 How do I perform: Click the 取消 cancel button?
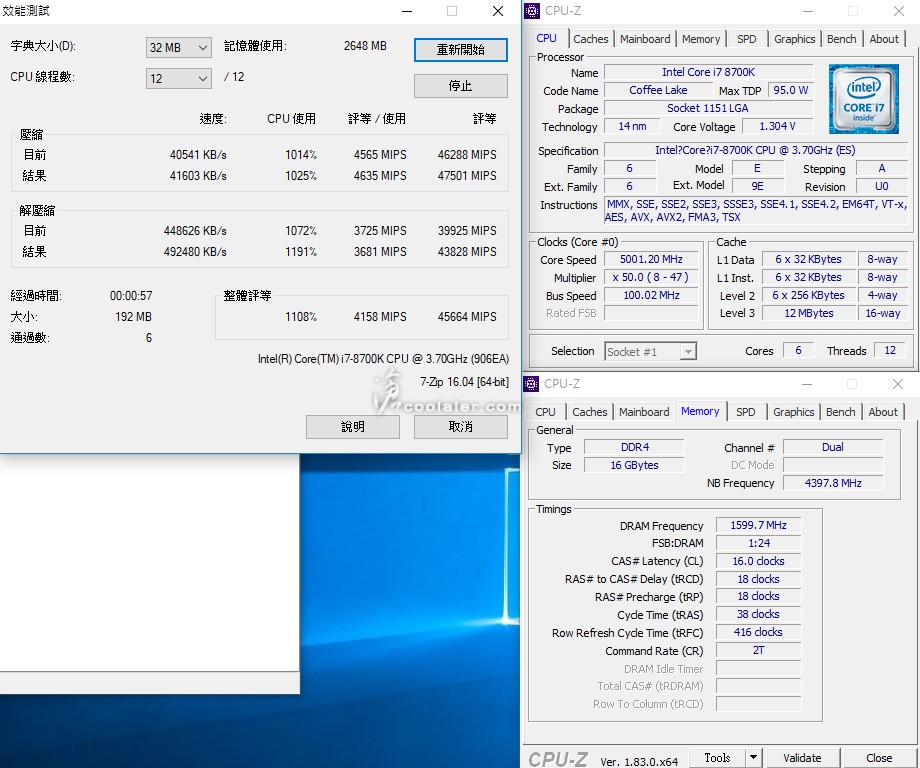click(461, 427)
